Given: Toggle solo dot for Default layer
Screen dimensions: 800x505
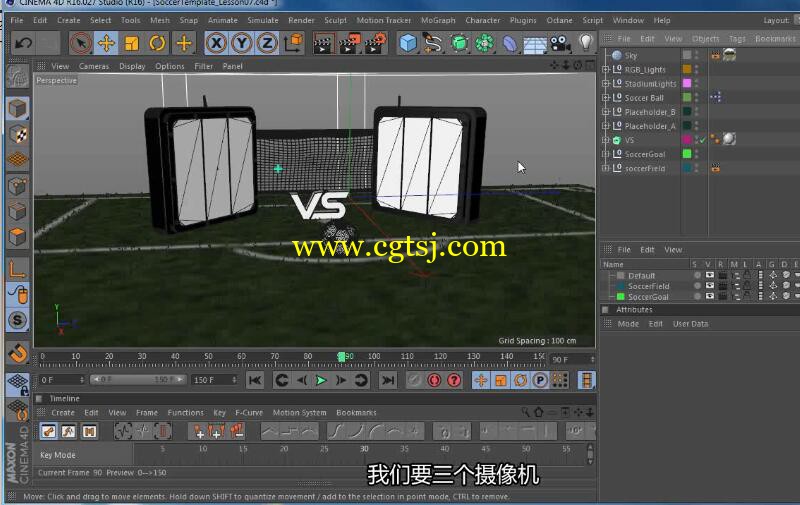Looking at the screenshot, I should (697, 275).
